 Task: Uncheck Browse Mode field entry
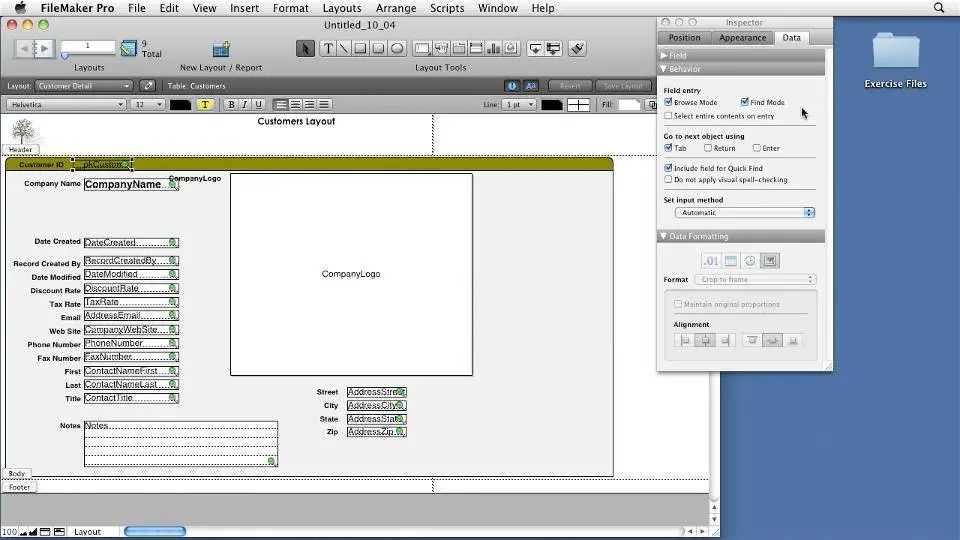coord(668,102)
